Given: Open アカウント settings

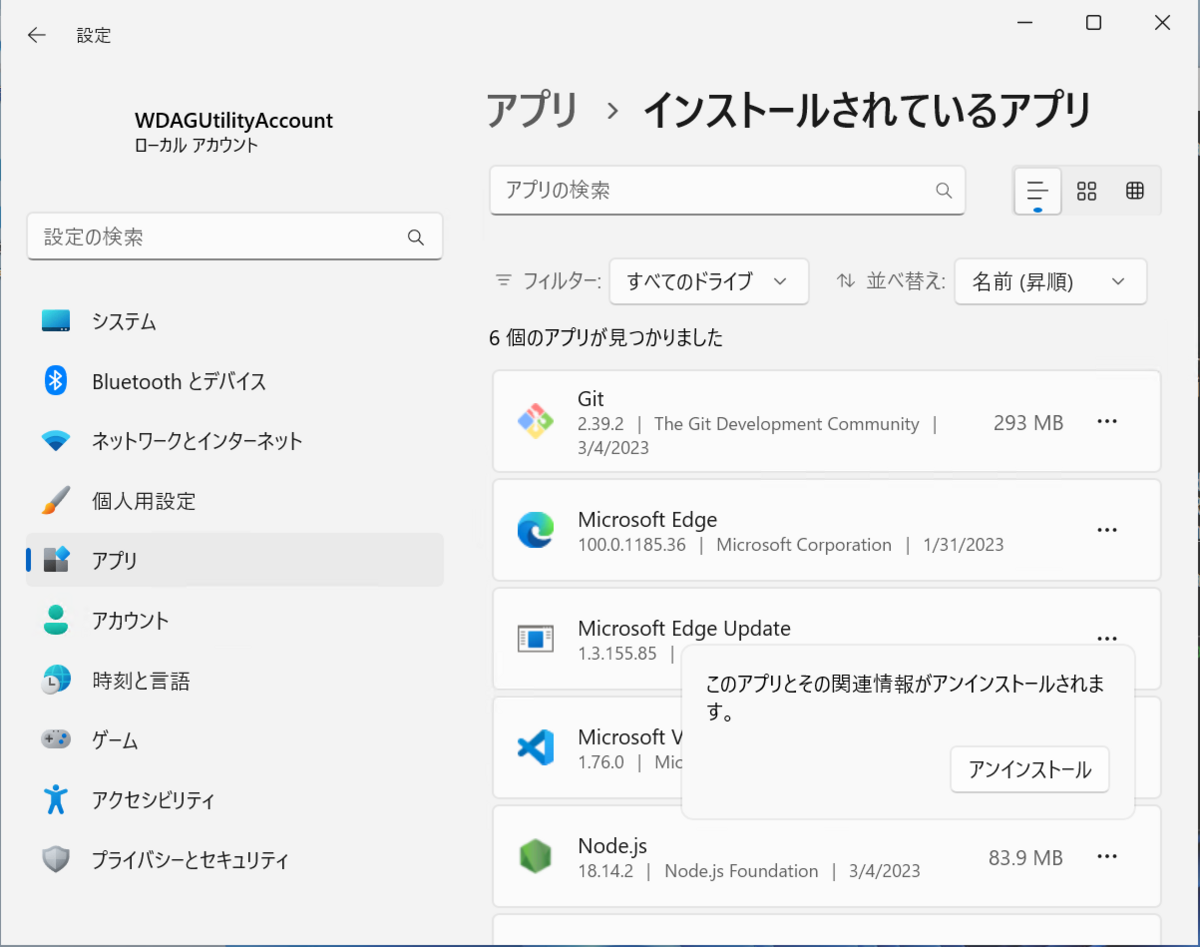Looking at the screenshot, I should point(235,620).
